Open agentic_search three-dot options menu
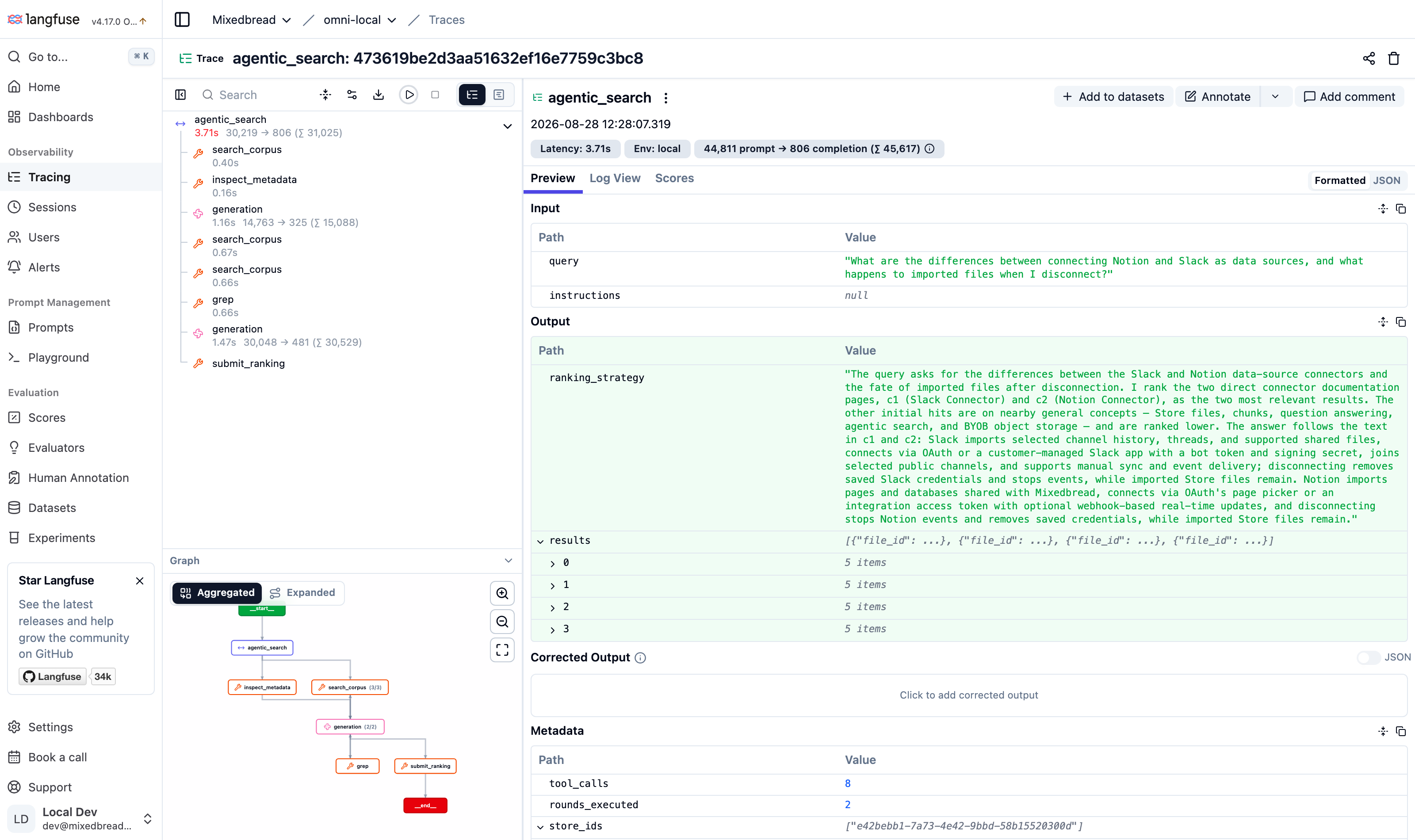Viewport: 1415px width, 840px height. [665, 98]
